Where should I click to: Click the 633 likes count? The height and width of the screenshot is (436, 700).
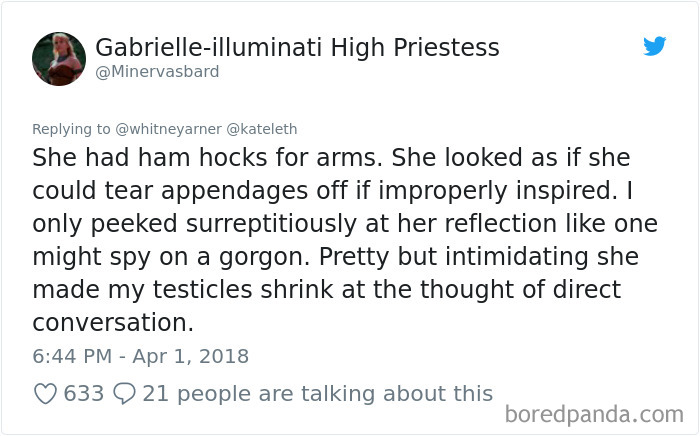click(x=84, y=394)
